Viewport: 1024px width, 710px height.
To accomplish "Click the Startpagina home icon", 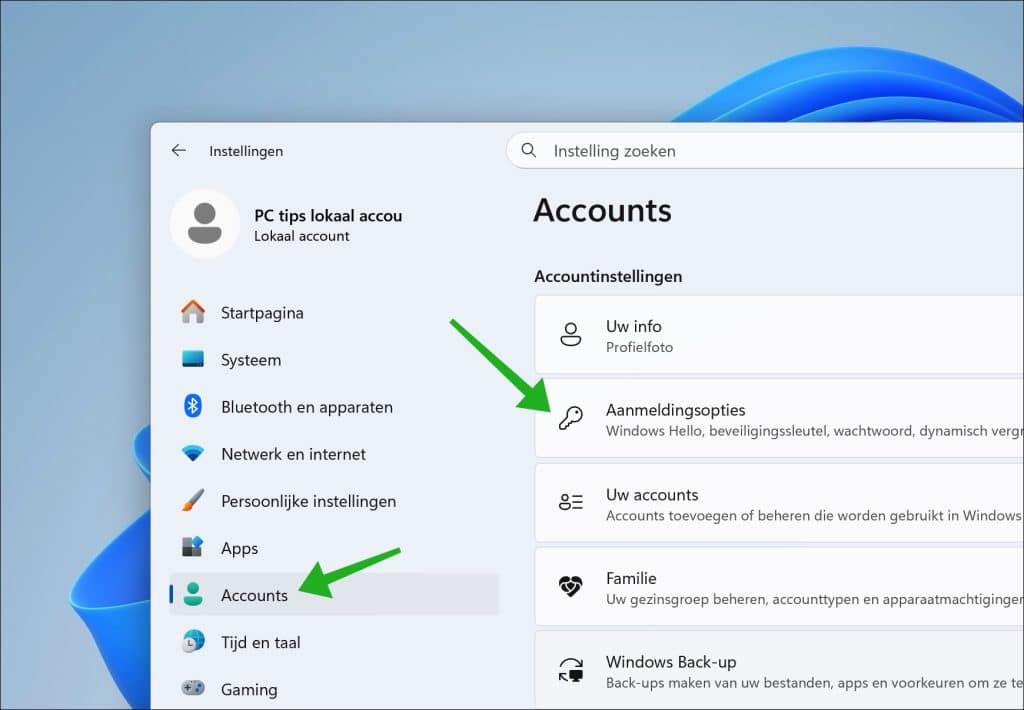I will click(193, 312).
